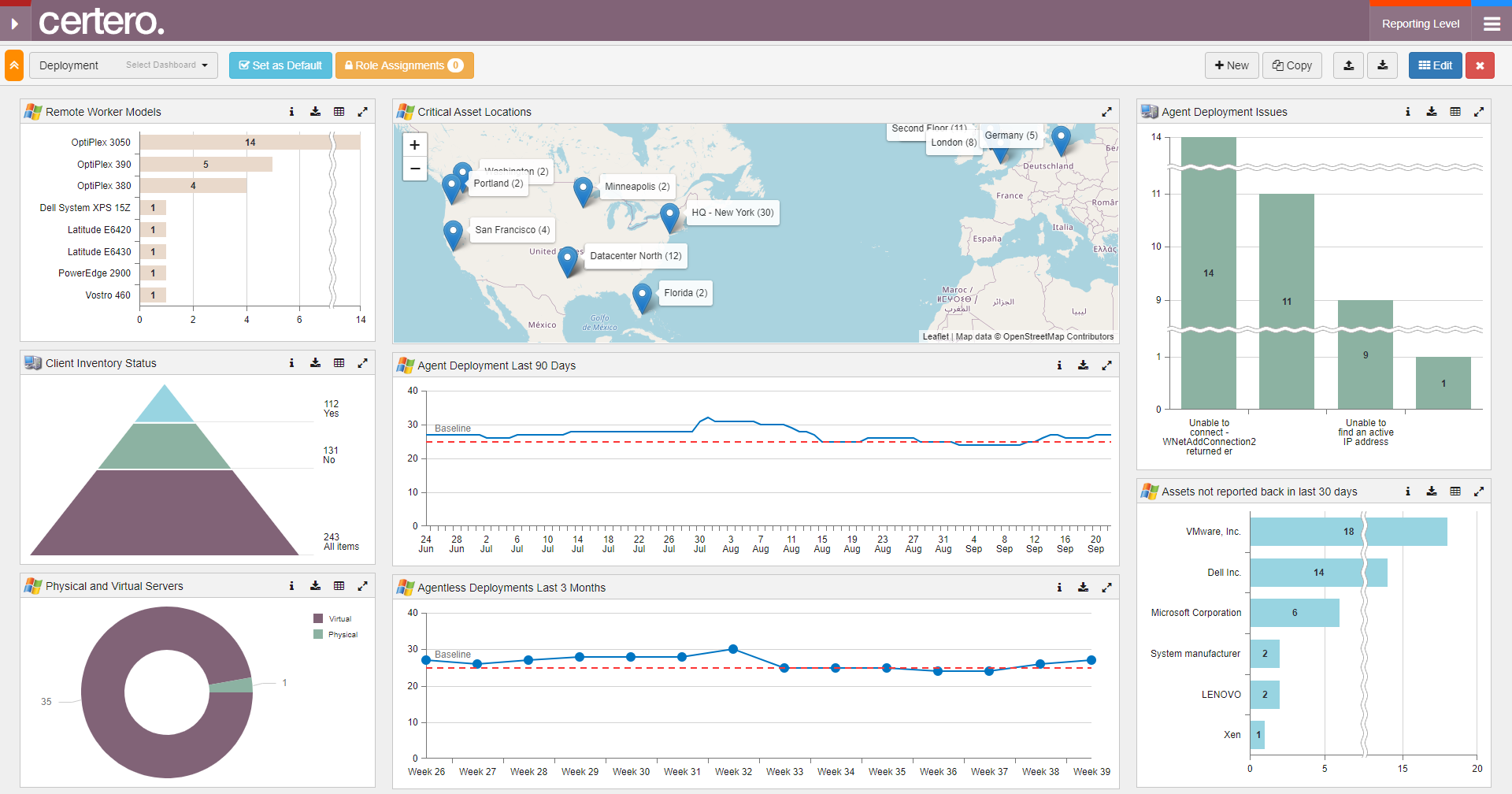This screenshot has width=1512, height=794.
Task: Click the Role Assignments button
Action: point(404,65)
